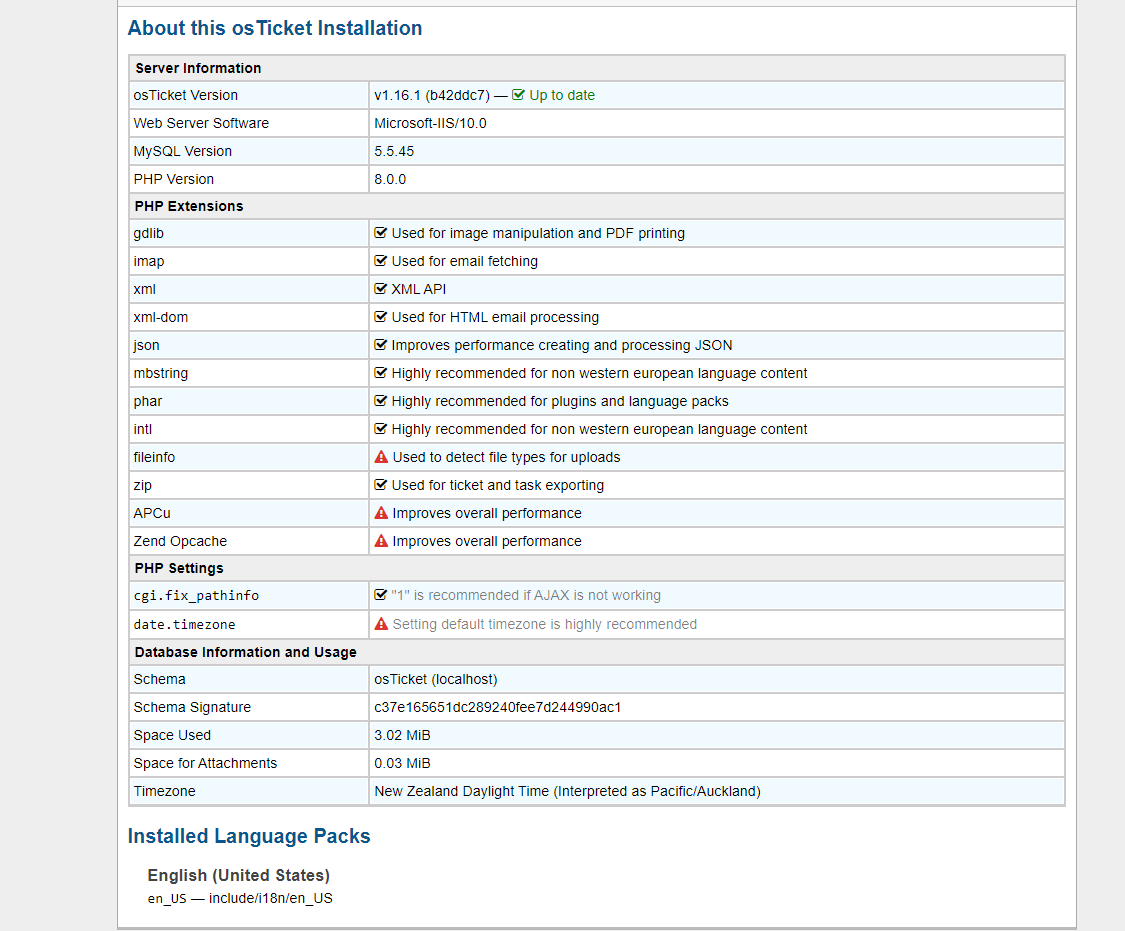Click the fileinfo extension name
Screen dimensions: 1125x931
[x=154, y=457]
